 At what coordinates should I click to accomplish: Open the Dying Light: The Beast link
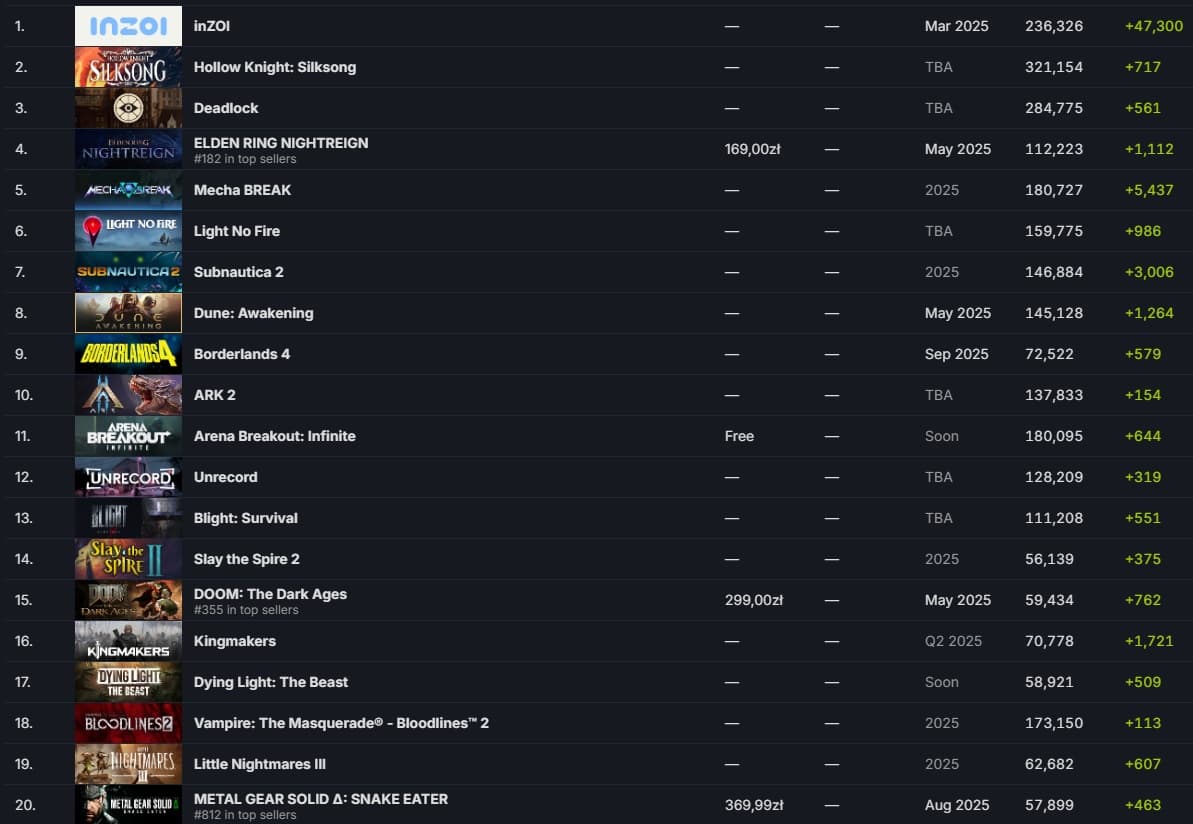click(271, 682)
